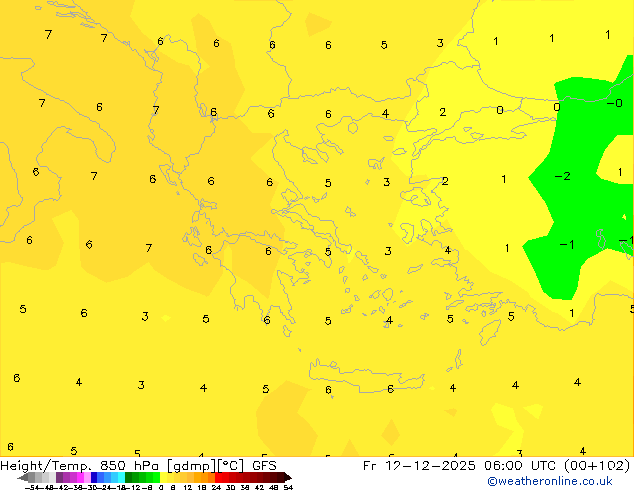Click the island of Crete outline

click(x=366, y=376)
